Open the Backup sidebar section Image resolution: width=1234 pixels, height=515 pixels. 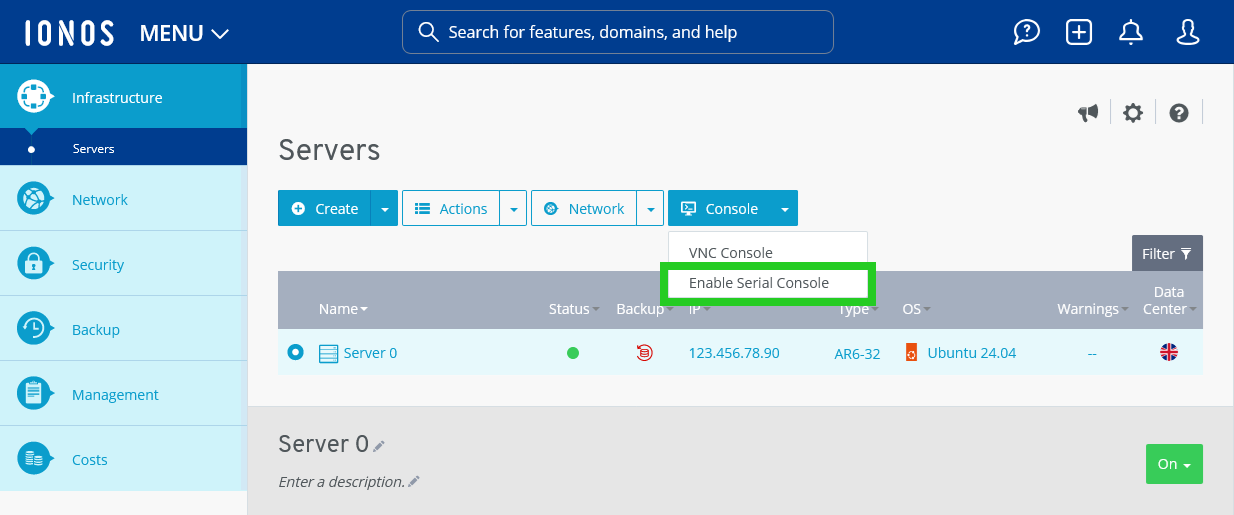tap(123, 329)
